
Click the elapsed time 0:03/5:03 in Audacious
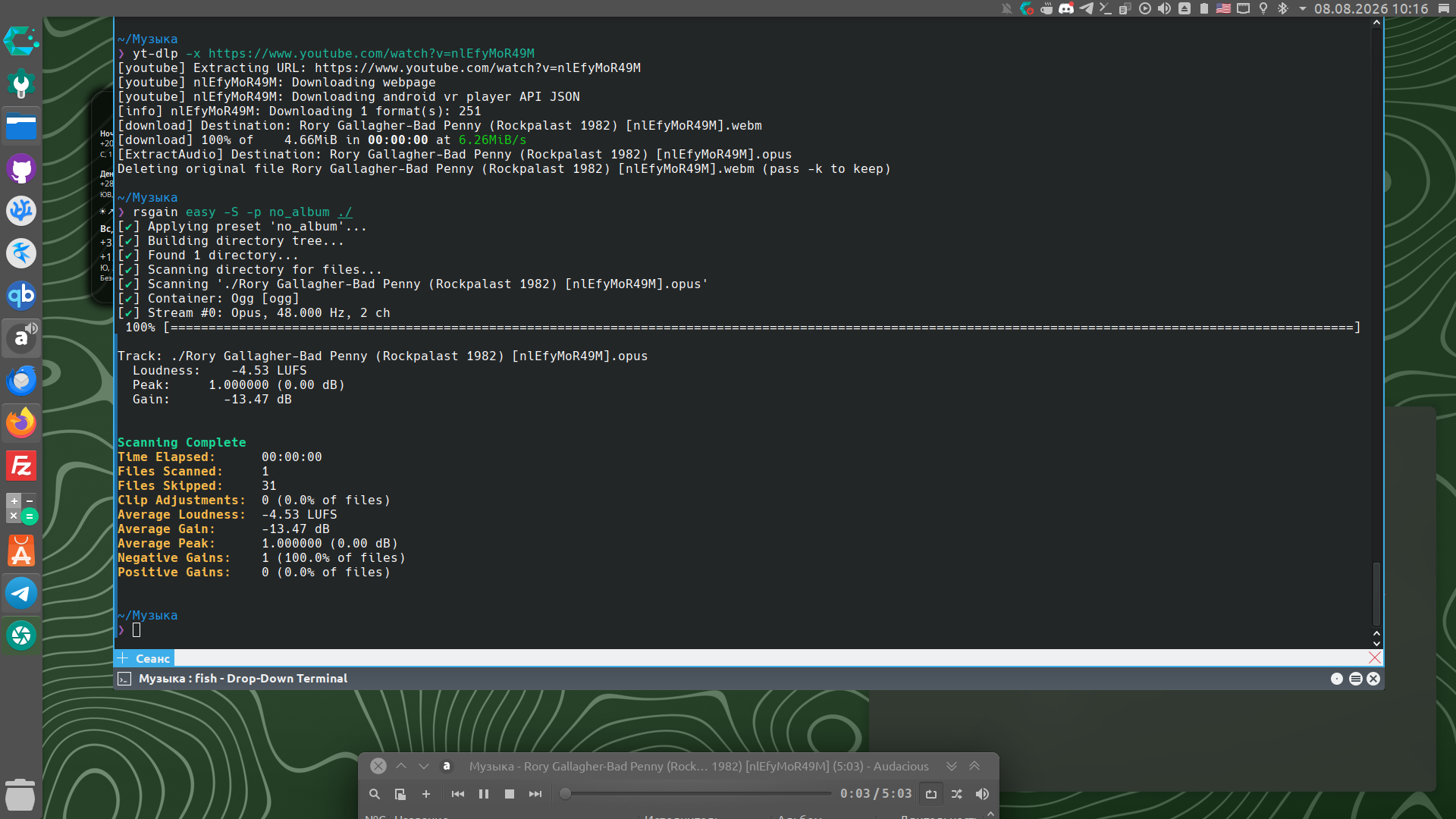[876, 794]
